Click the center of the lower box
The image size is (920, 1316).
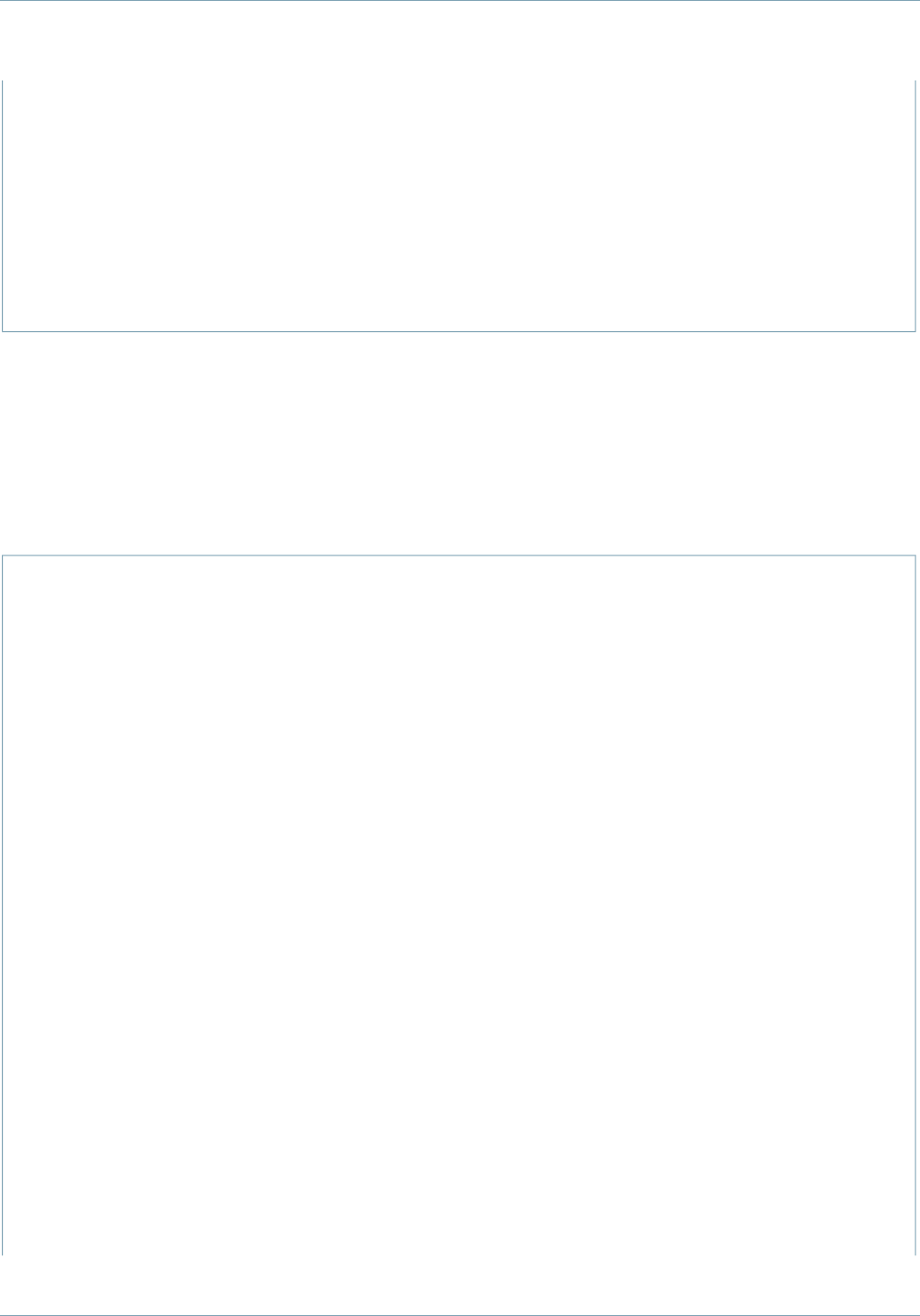[x=459, y=904]
